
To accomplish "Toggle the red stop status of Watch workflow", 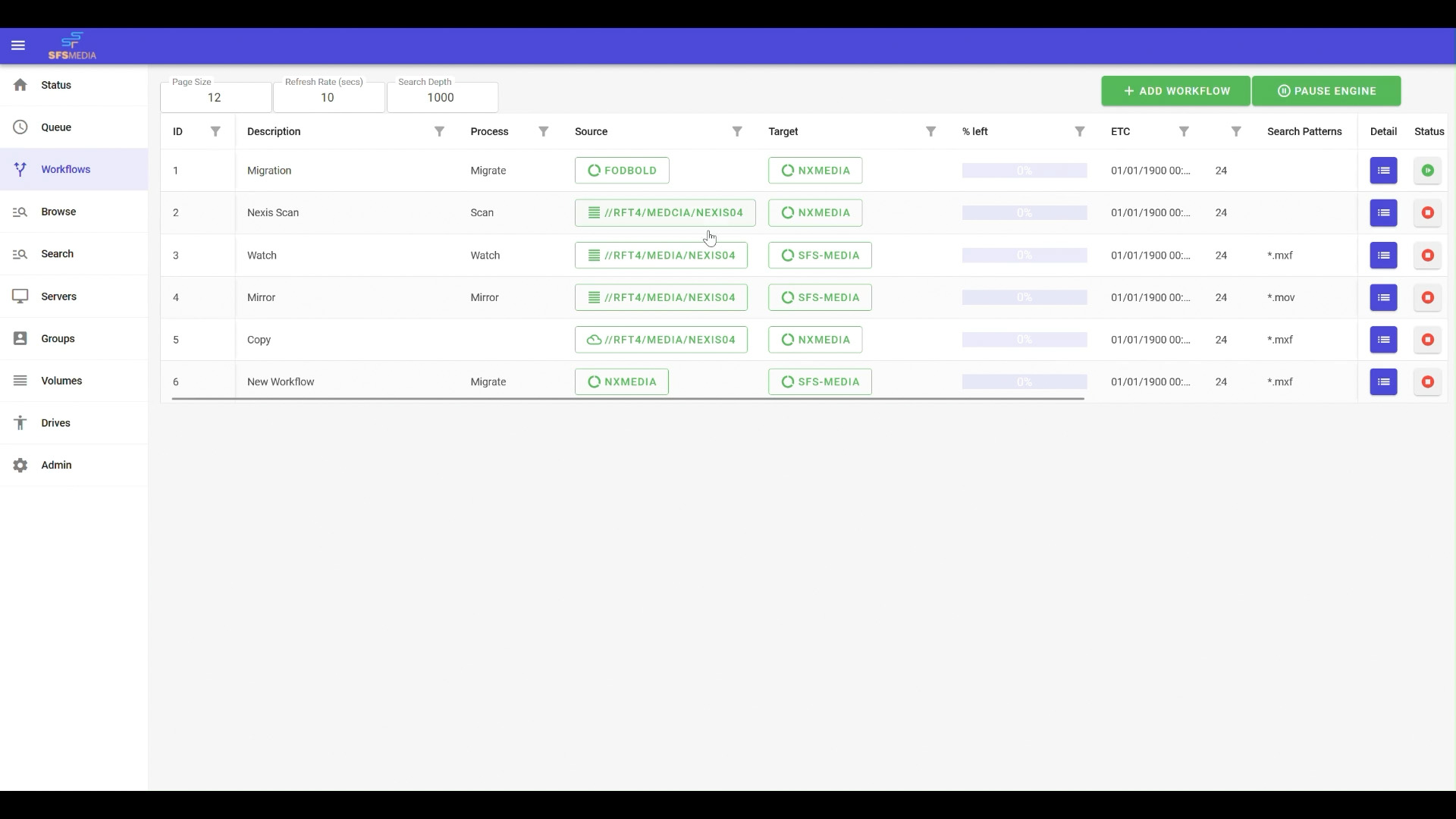I will tap(1427, 256).
